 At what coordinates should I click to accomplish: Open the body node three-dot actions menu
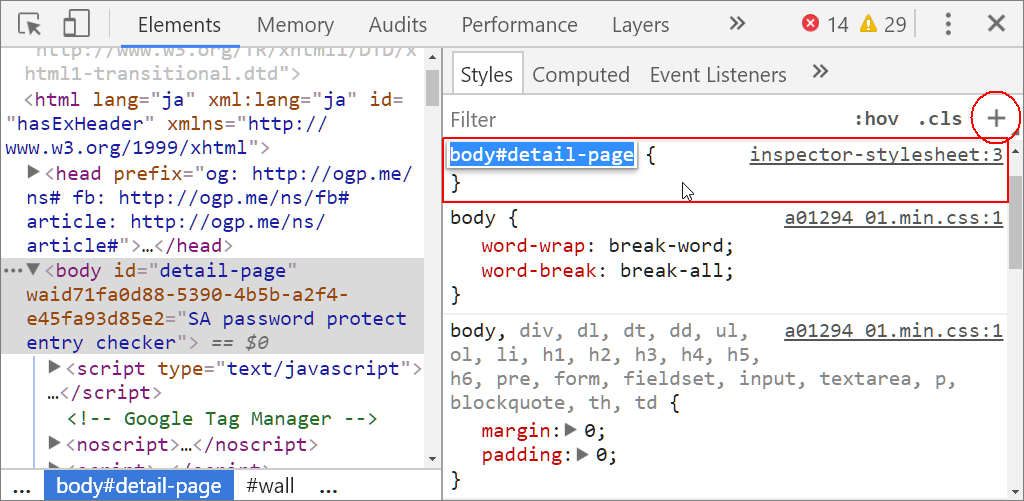(13, 271)
